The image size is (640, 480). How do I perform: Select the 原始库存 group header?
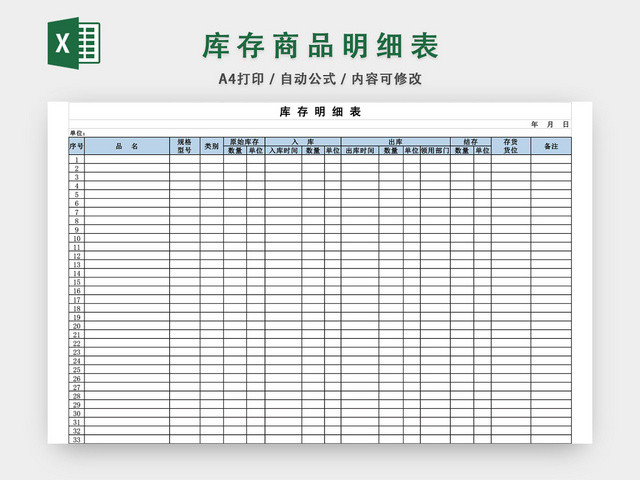coord(244,142)
